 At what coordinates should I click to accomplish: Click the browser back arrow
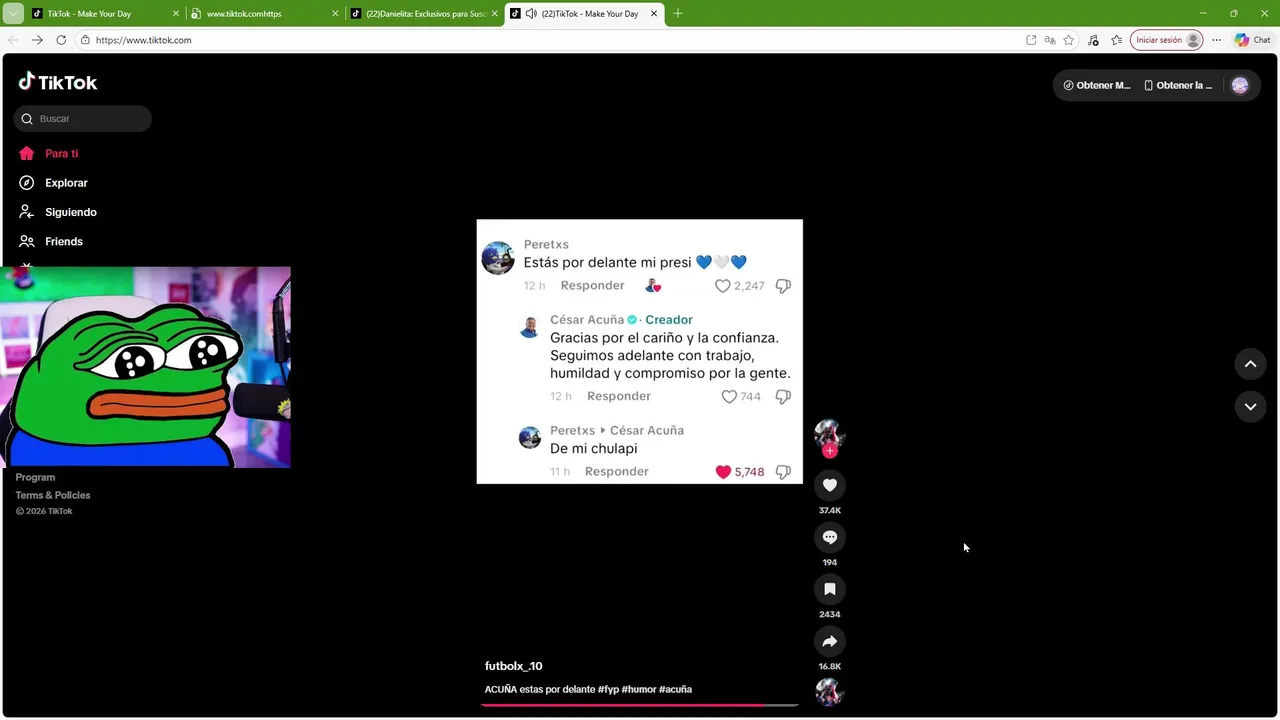pyautogui.click(x=13, y=40)
